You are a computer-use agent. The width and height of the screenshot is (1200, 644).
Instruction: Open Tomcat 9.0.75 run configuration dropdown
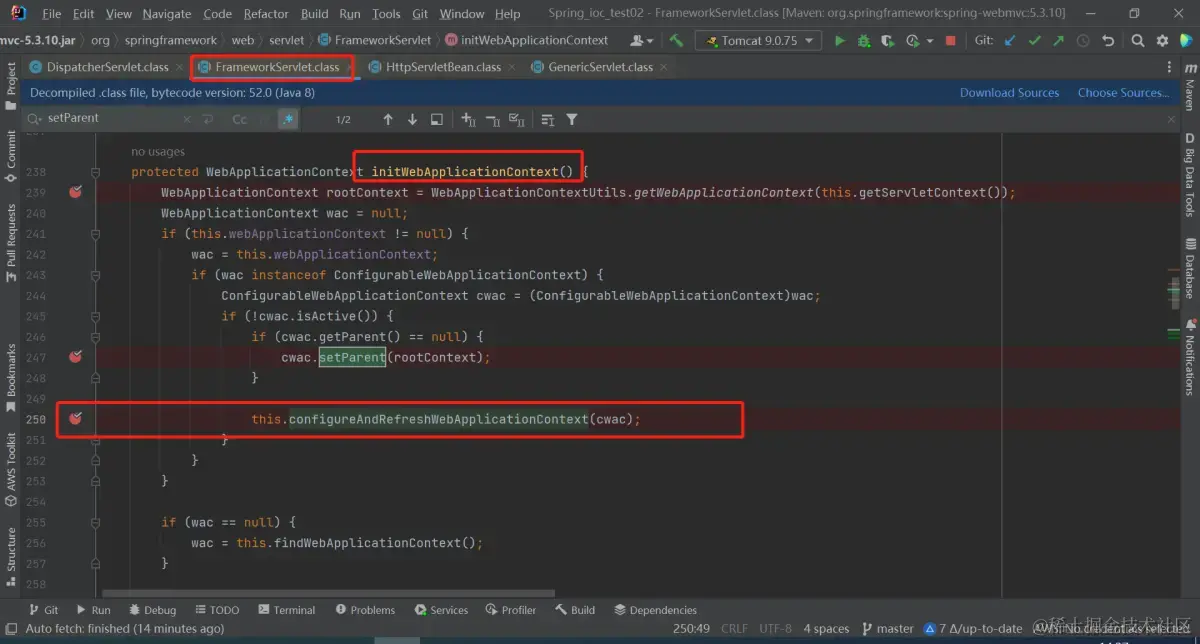point(760,41)
